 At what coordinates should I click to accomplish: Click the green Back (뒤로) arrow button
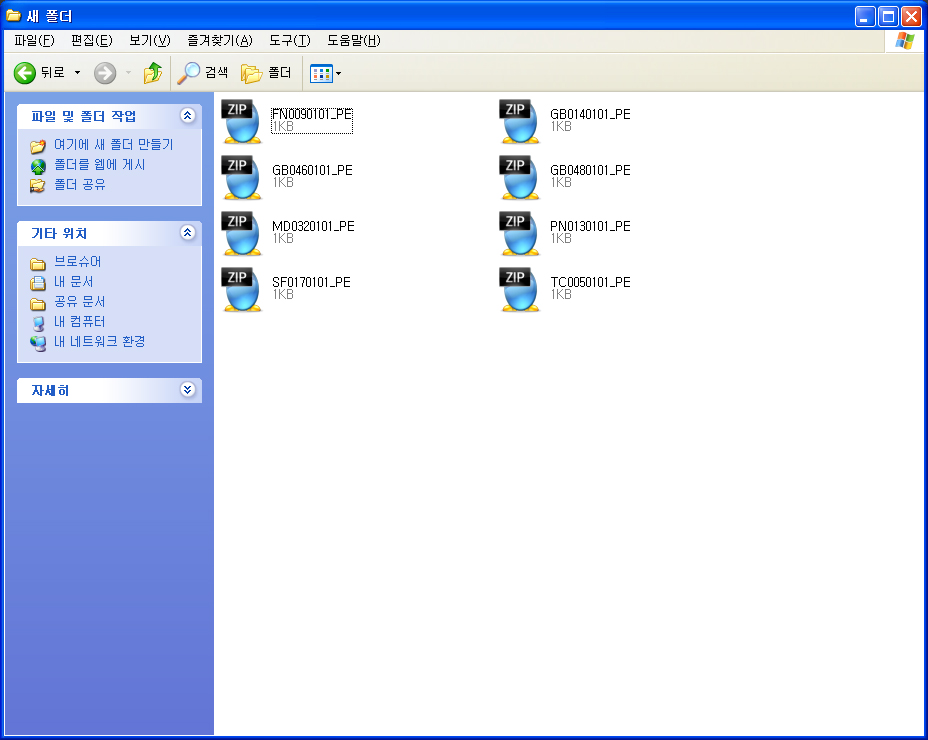click(25, 73)
